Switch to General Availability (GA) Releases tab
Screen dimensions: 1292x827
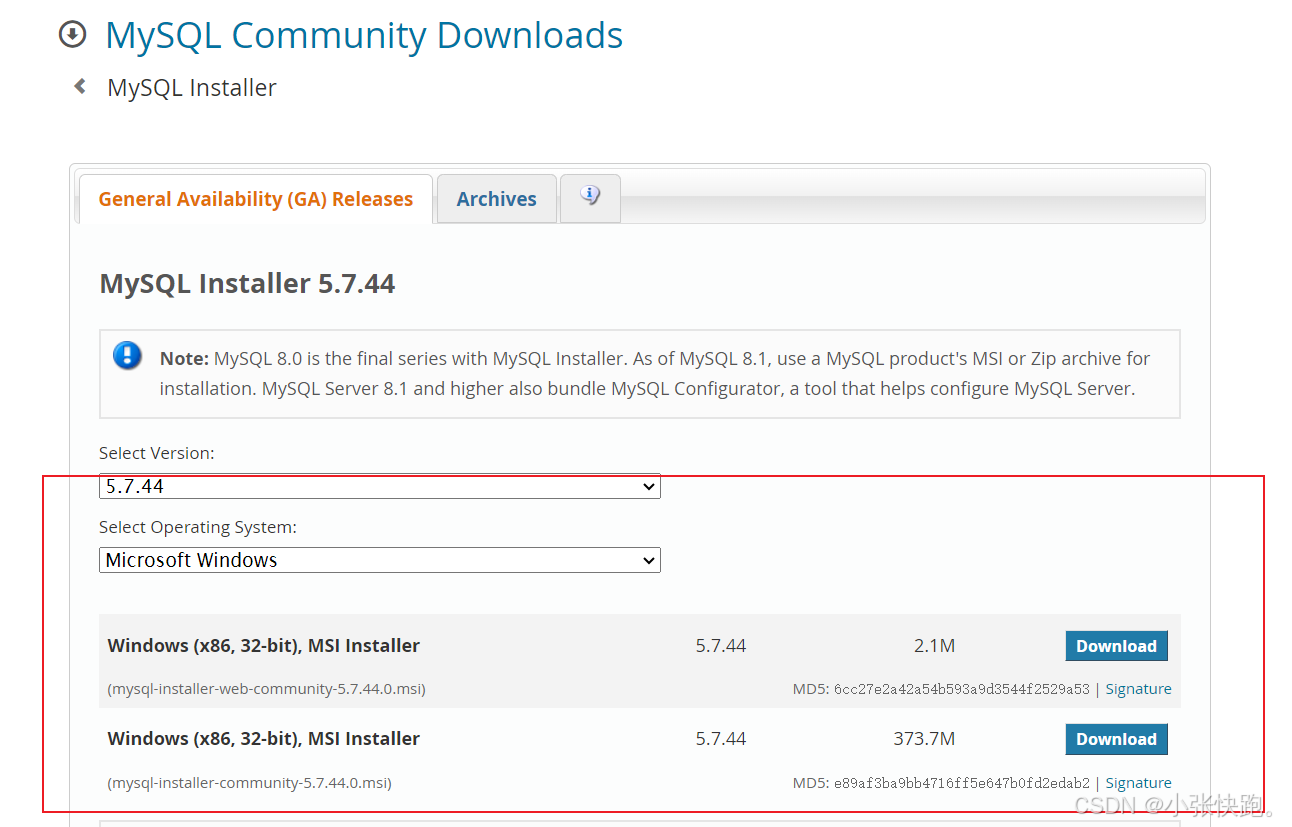tap(256, 199)
